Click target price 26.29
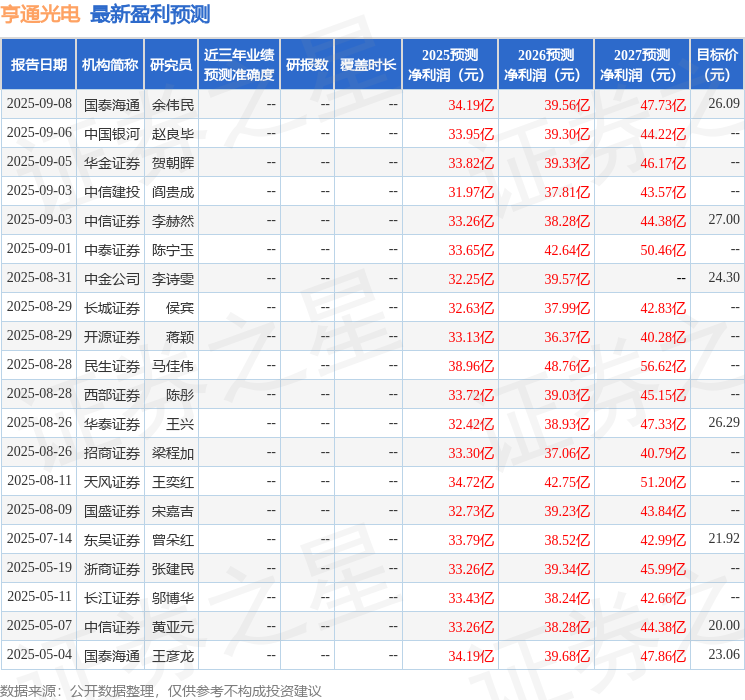This screenshot has width=745, height=700. tap(724, 422)
